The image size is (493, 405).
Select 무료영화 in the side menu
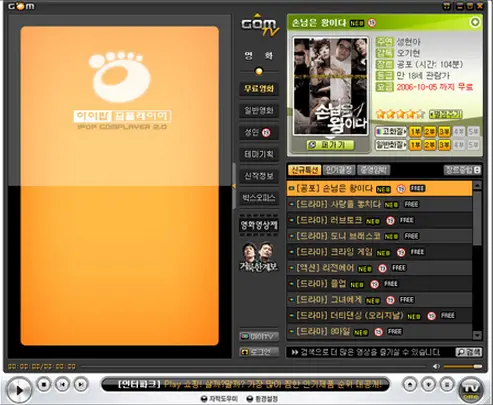pyautogui.click(x=259, y=89)
